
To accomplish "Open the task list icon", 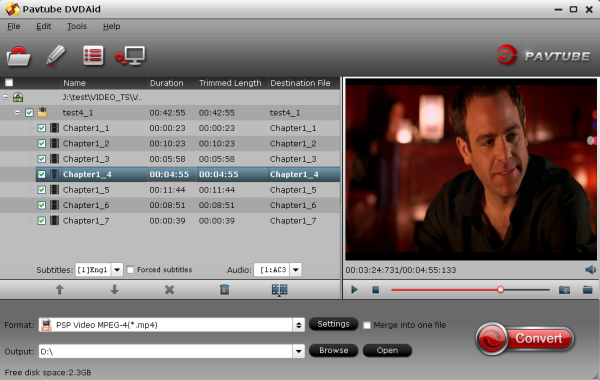I will [93, 56].
